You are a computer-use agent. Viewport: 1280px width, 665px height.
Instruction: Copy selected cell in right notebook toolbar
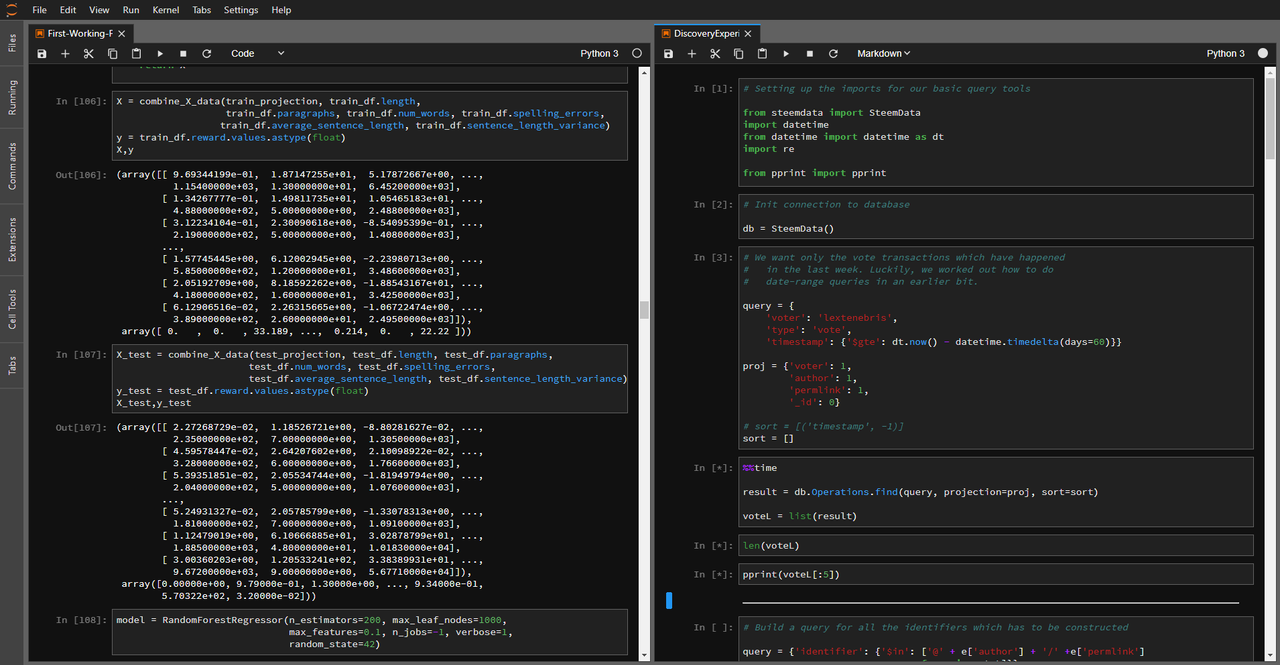[x=738, y=54]
